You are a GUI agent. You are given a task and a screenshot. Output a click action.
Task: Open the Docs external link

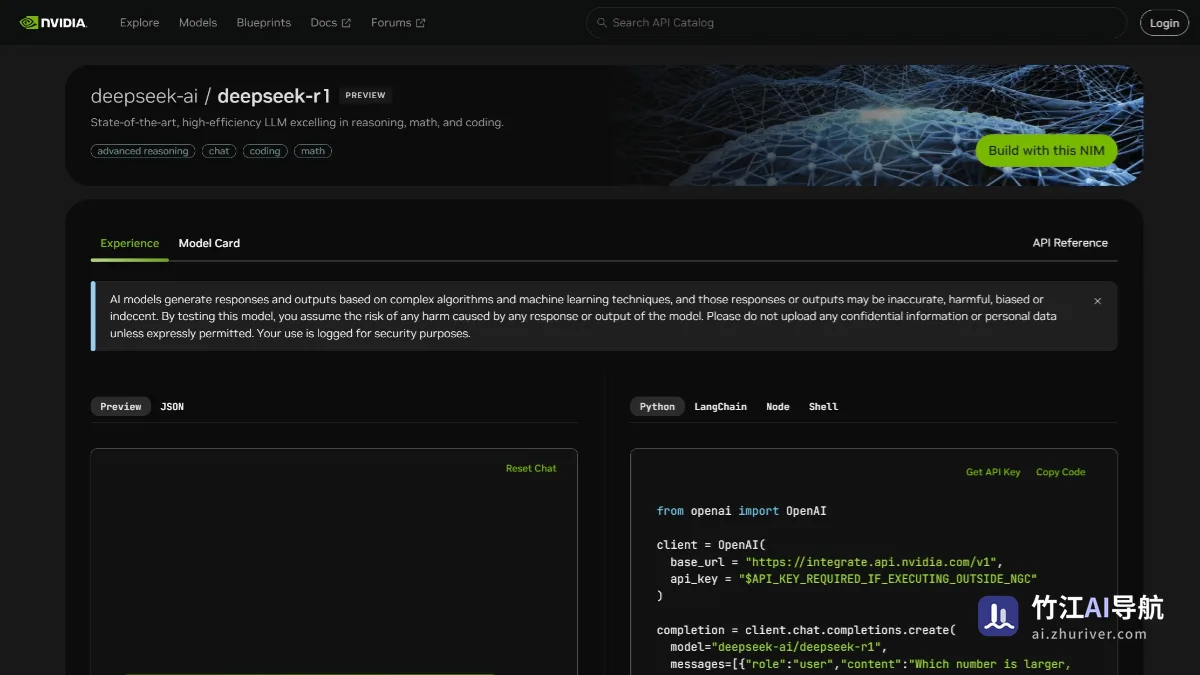(x=330, y=23)
